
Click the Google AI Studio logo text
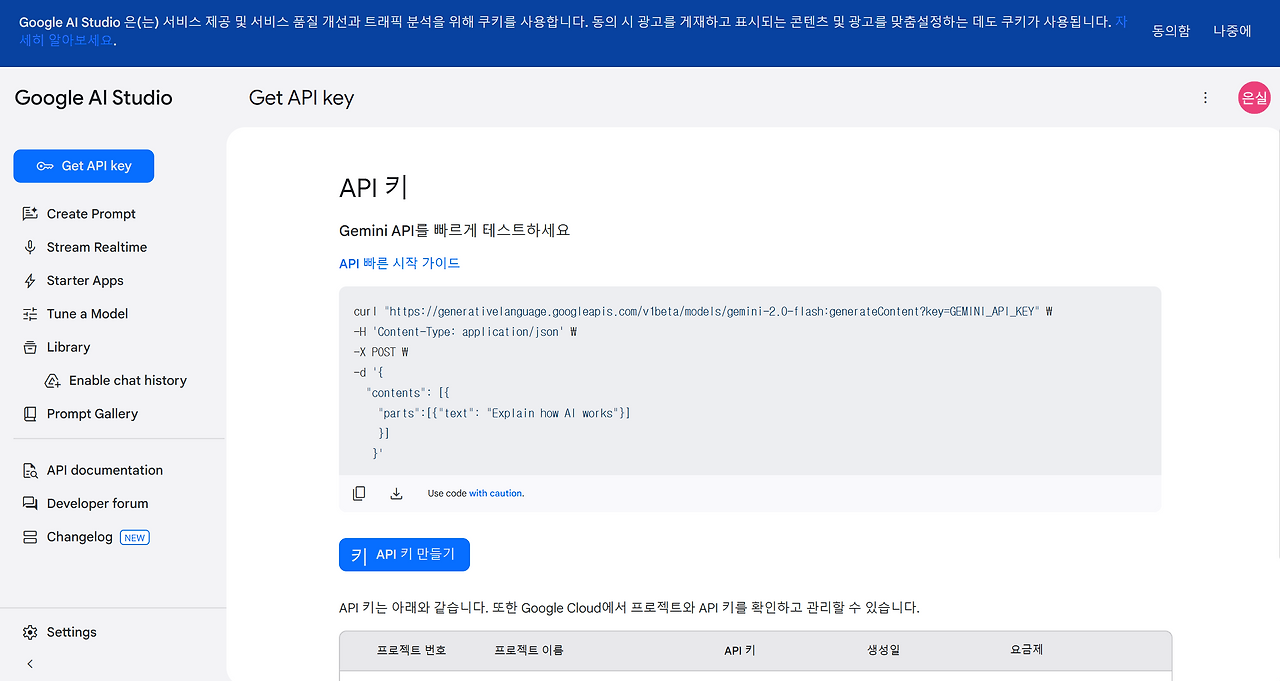[93, 97]
